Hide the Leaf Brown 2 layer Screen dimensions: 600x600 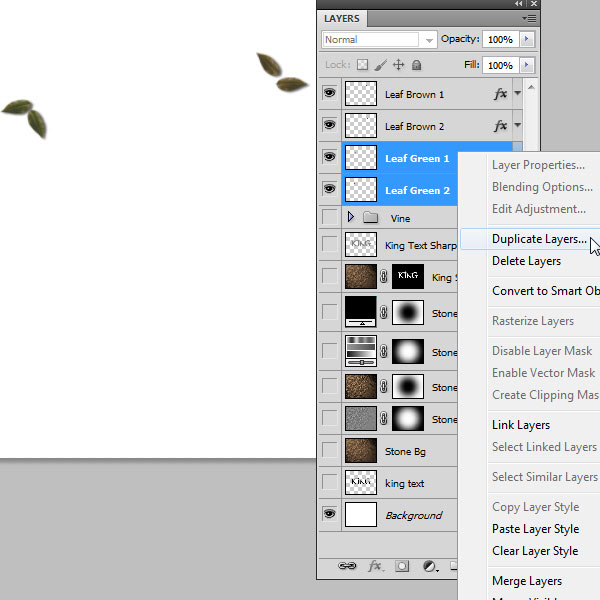pos(329,125)
